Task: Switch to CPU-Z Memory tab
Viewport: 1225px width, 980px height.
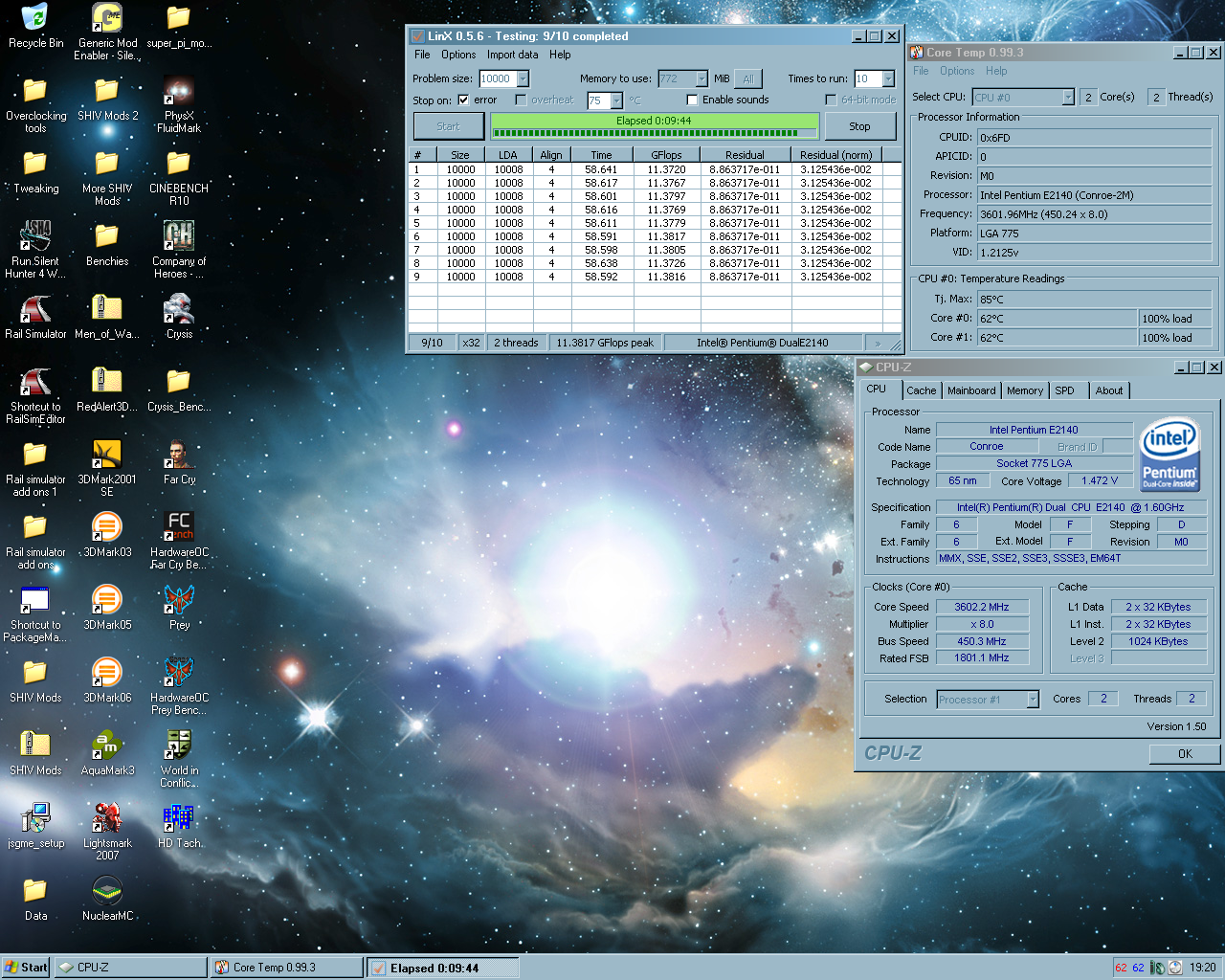Action: click(1025, 390)
